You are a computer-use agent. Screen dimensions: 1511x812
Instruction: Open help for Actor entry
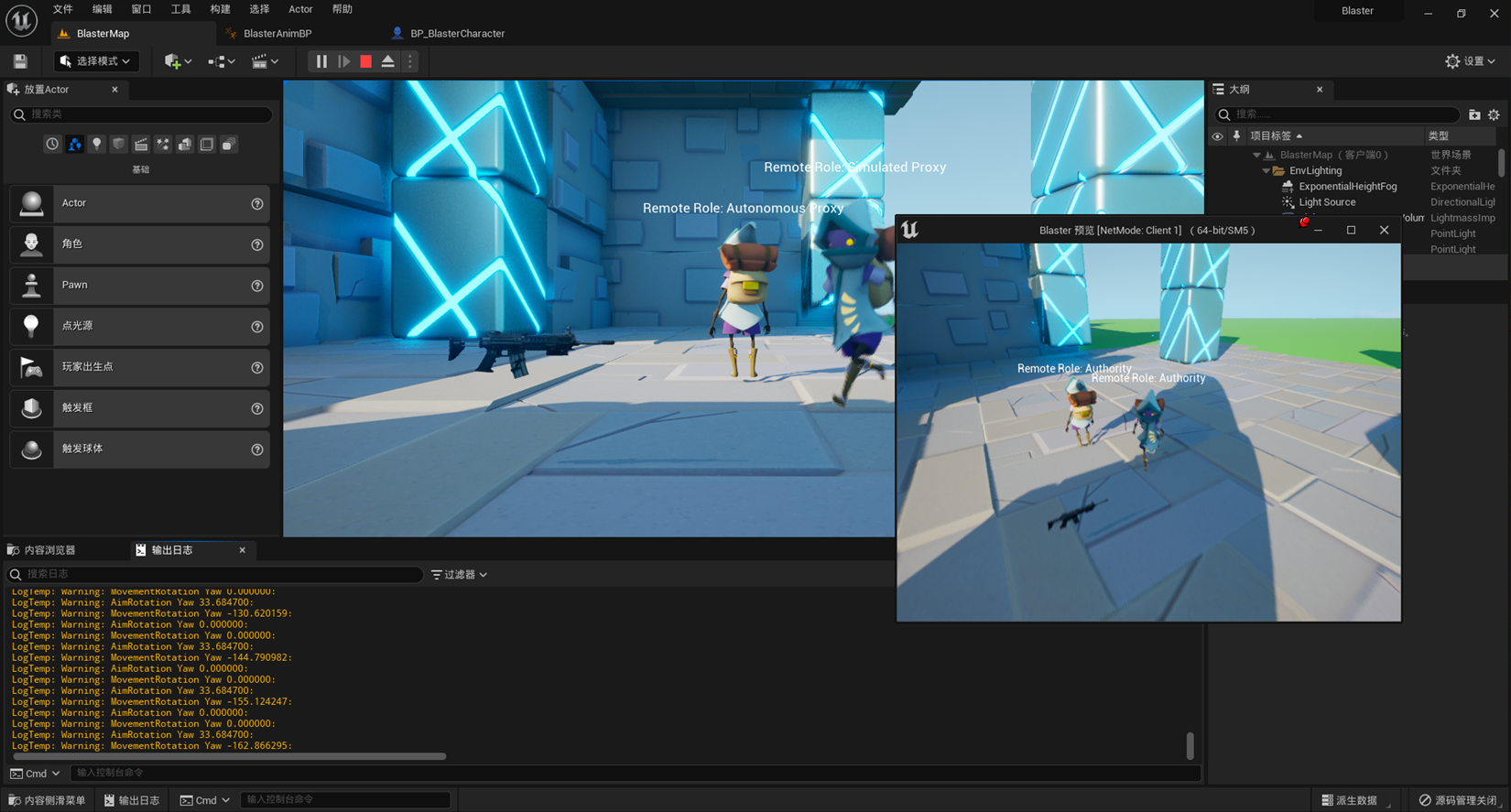[x=257, y=204]
